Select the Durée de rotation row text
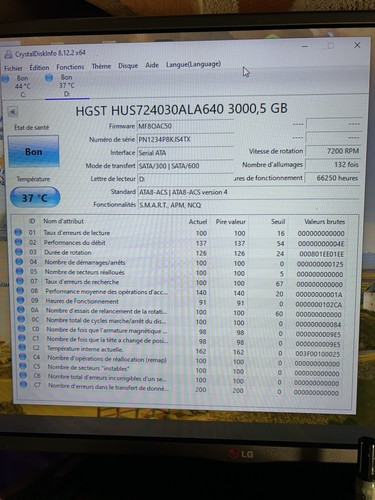This screenshot has width=375, height=500. coord(68,253)
